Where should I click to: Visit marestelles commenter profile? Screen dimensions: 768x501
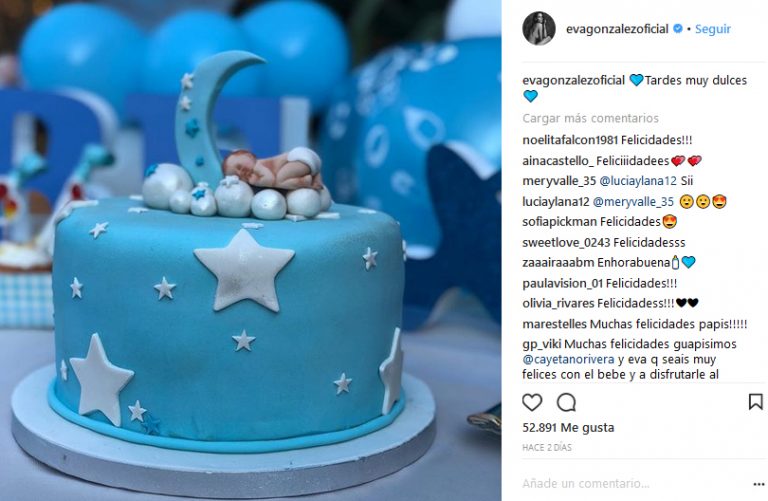click(x=554, y=324)
